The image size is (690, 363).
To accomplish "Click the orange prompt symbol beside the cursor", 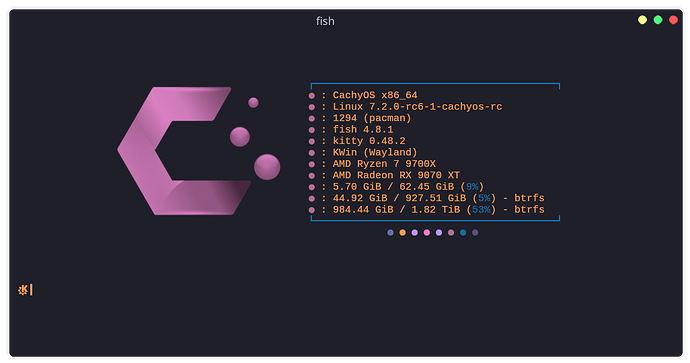I will [23, 290].
